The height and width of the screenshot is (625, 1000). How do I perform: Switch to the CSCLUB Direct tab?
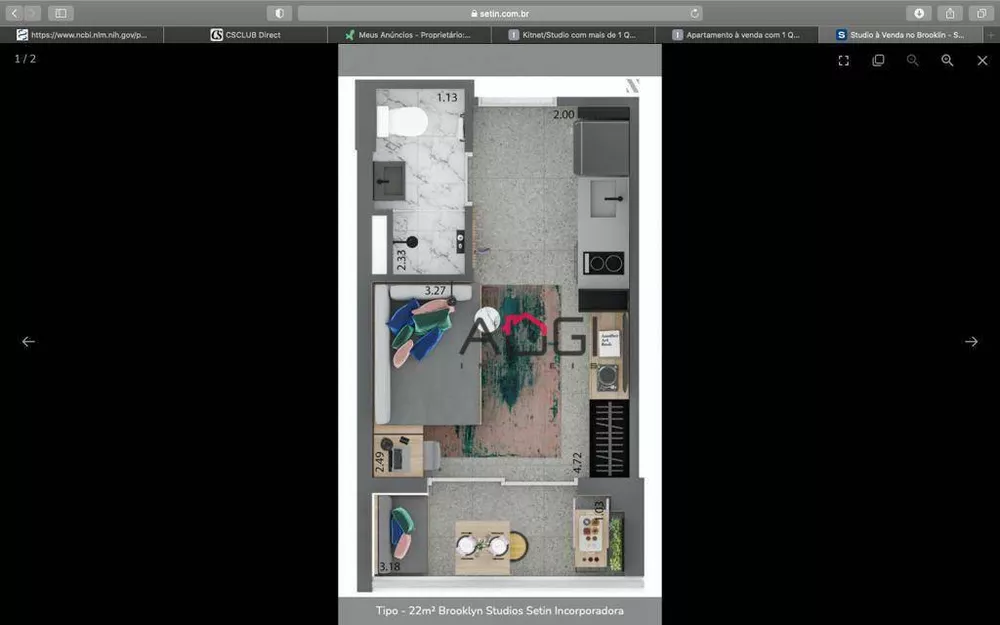tap(246, 34)
